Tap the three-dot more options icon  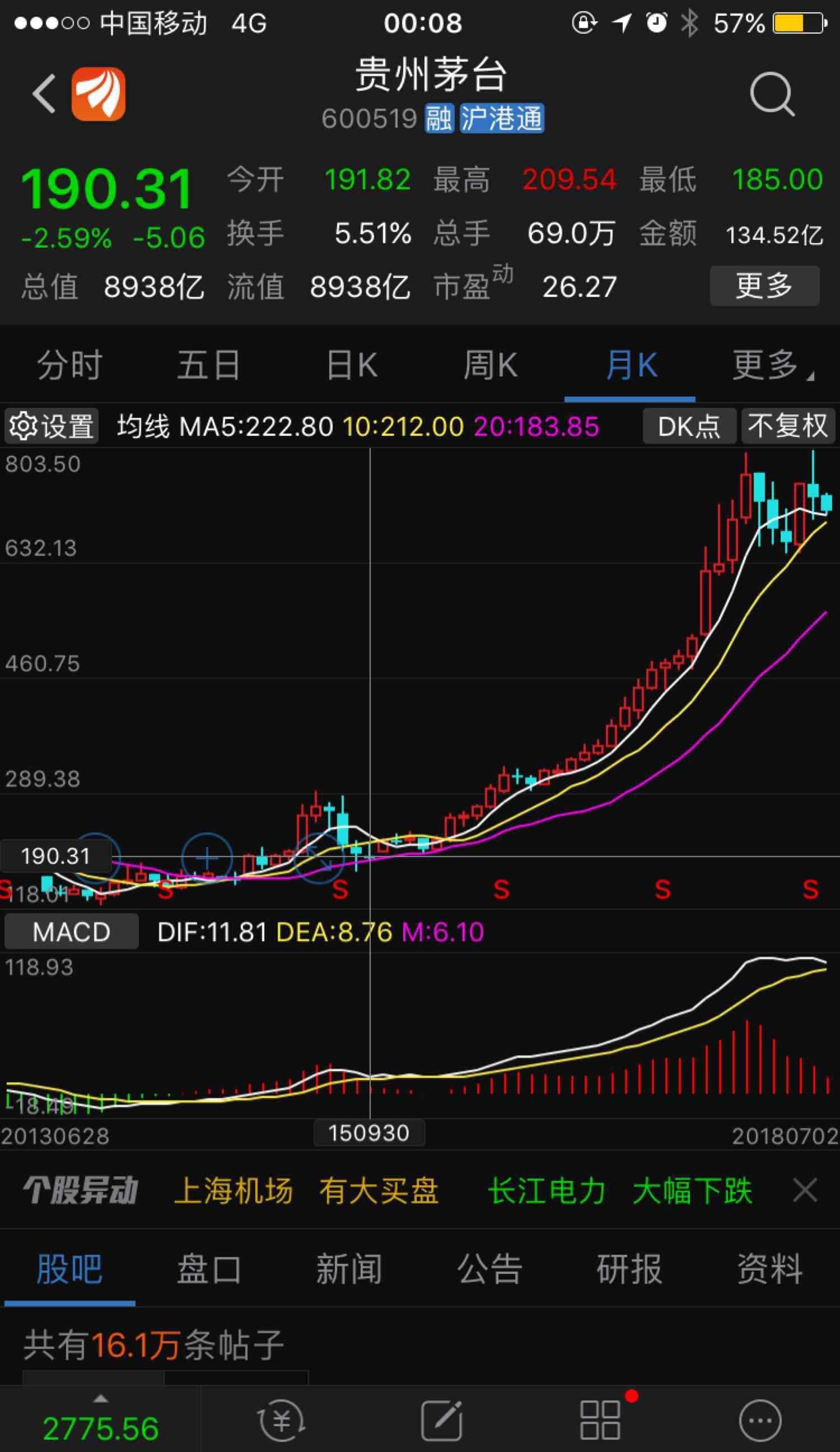click(x=760, y=1421)
